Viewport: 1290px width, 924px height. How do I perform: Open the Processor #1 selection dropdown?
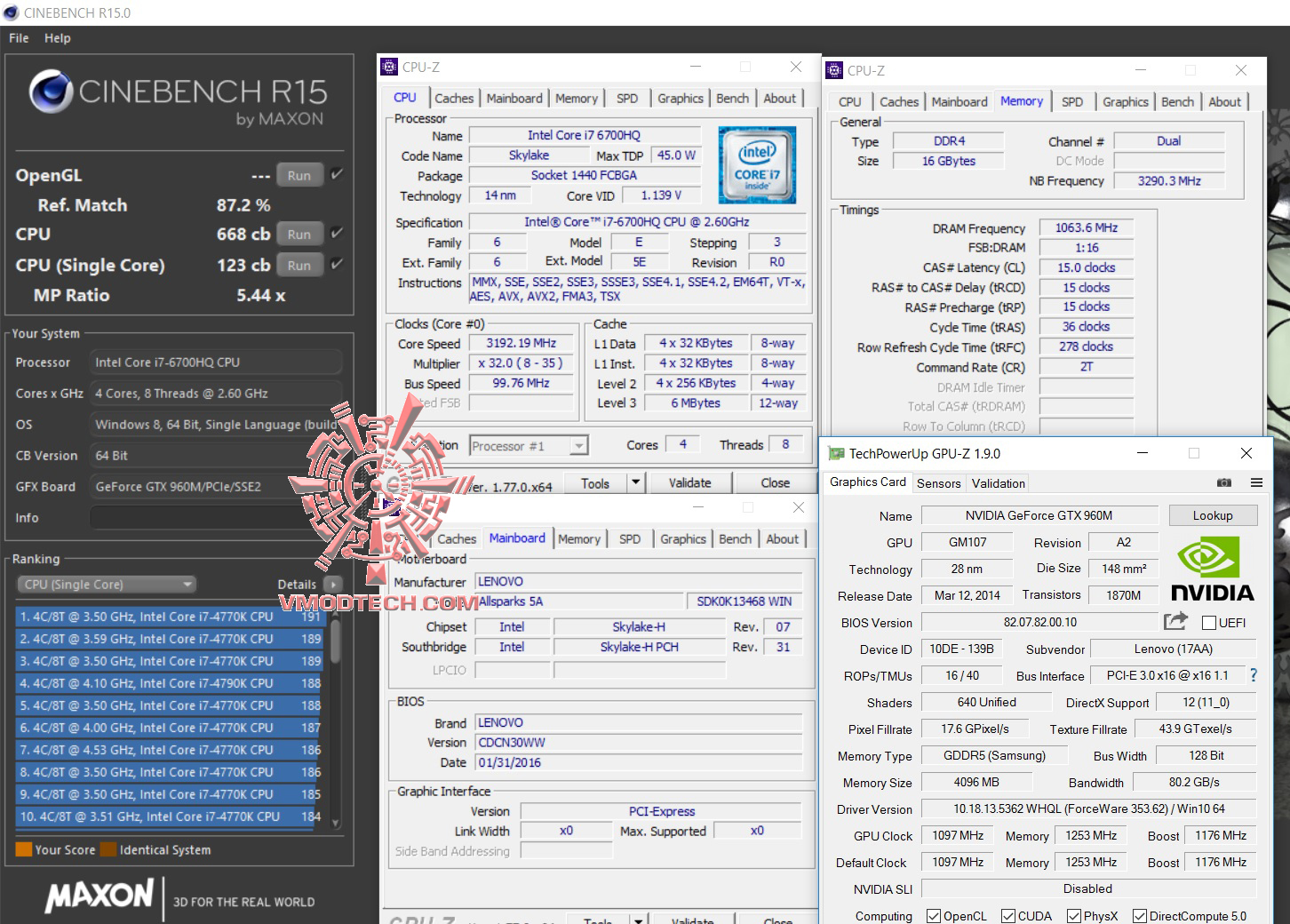point(528,445)
